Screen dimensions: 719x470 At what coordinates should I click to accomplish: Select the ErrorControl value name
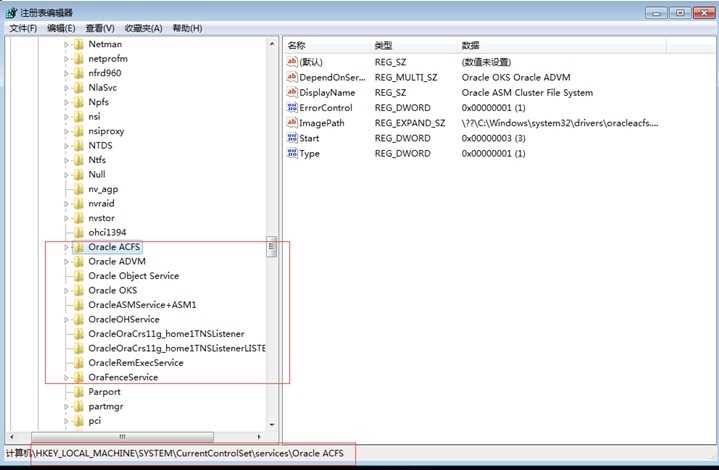tap(326, 108)
